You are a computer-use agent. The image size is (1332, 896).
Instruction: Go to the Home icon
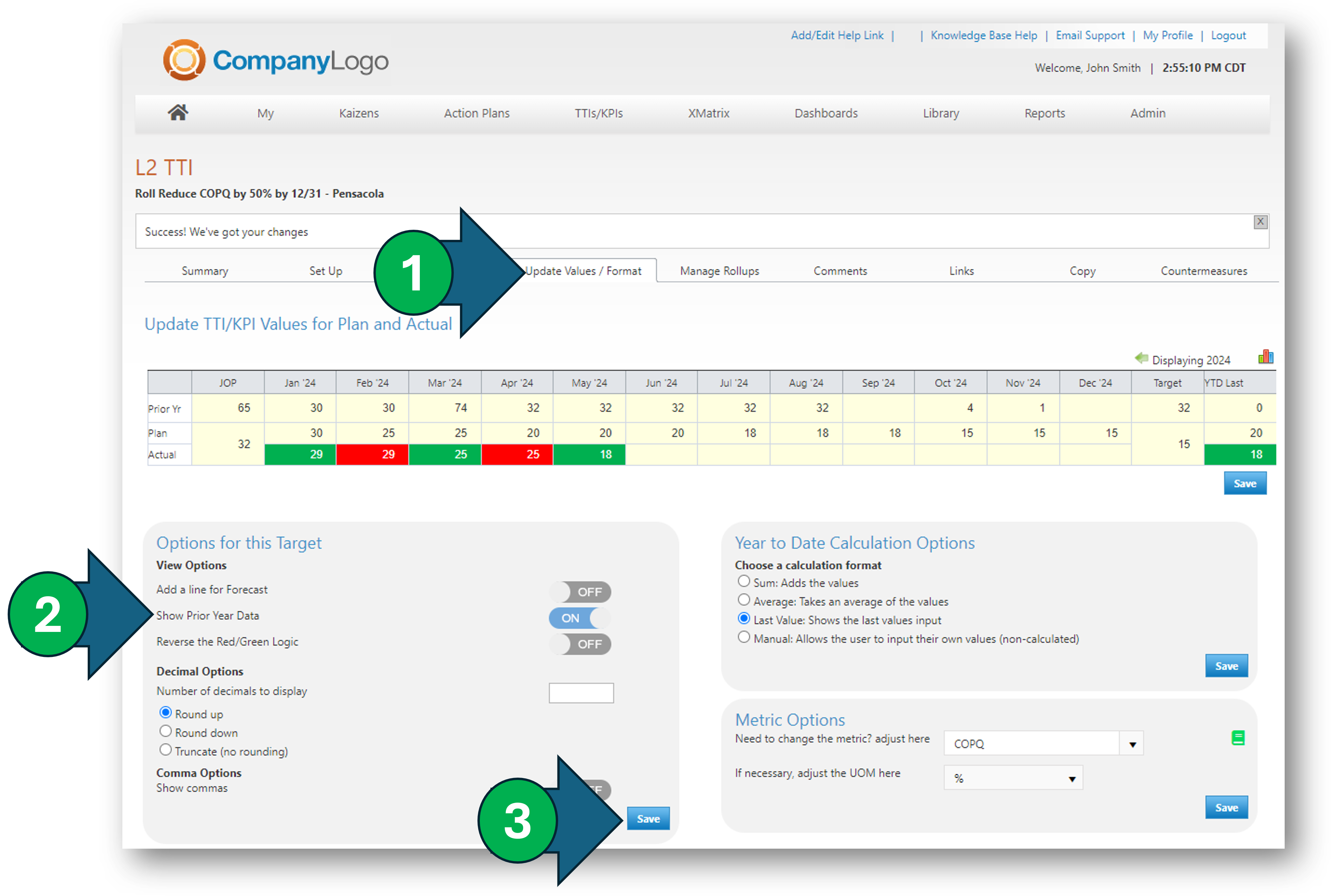[178, 113]
